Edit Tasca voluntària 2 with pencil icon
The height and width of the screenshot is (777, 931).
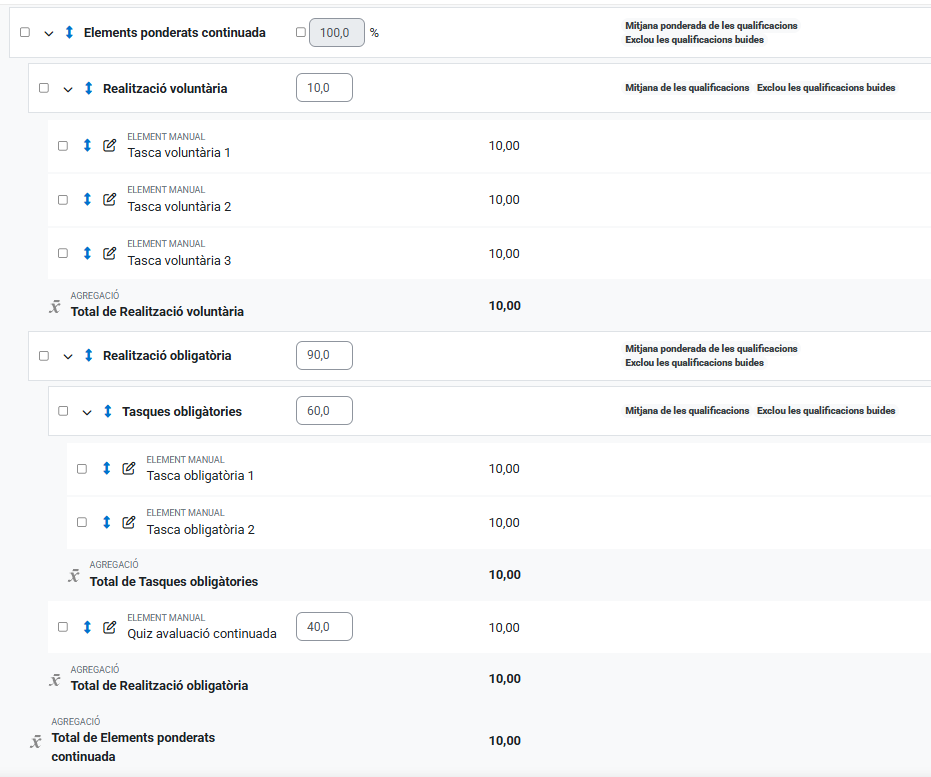click(110, 199)
